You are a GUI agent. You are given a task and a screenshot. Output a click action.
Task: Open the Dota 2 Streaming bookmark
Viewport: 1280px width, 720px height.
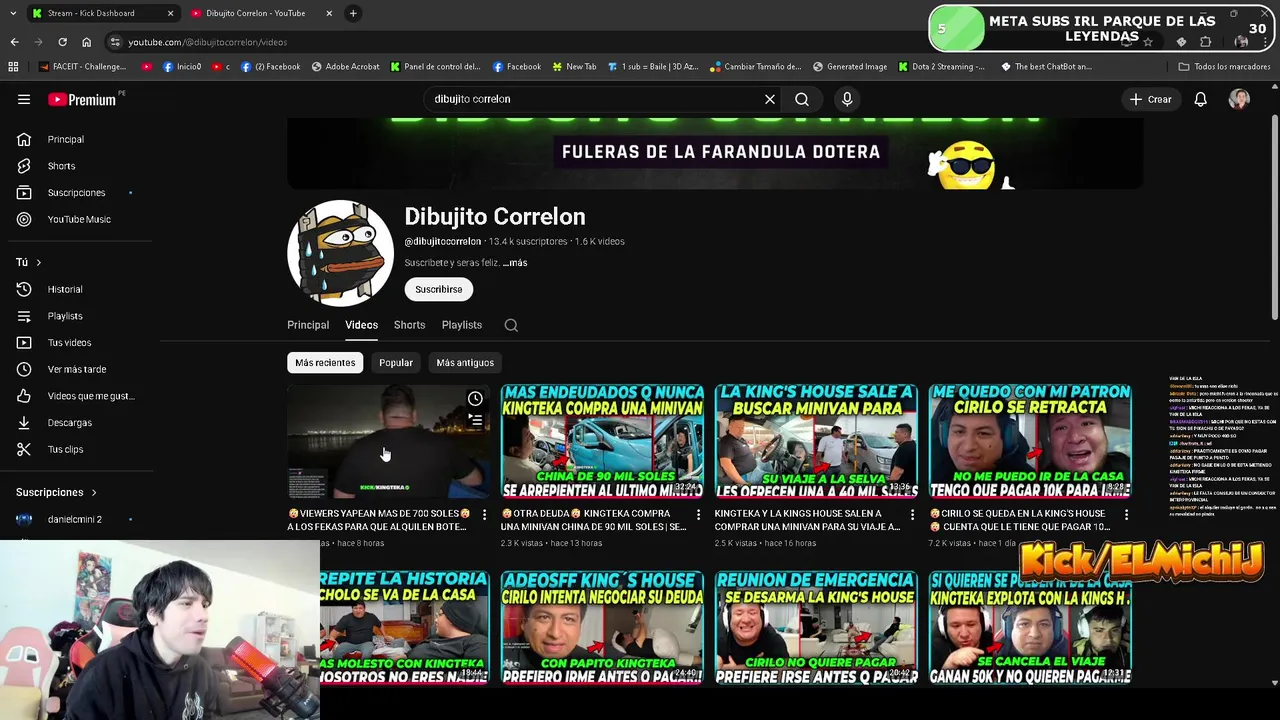click(941, 67)
